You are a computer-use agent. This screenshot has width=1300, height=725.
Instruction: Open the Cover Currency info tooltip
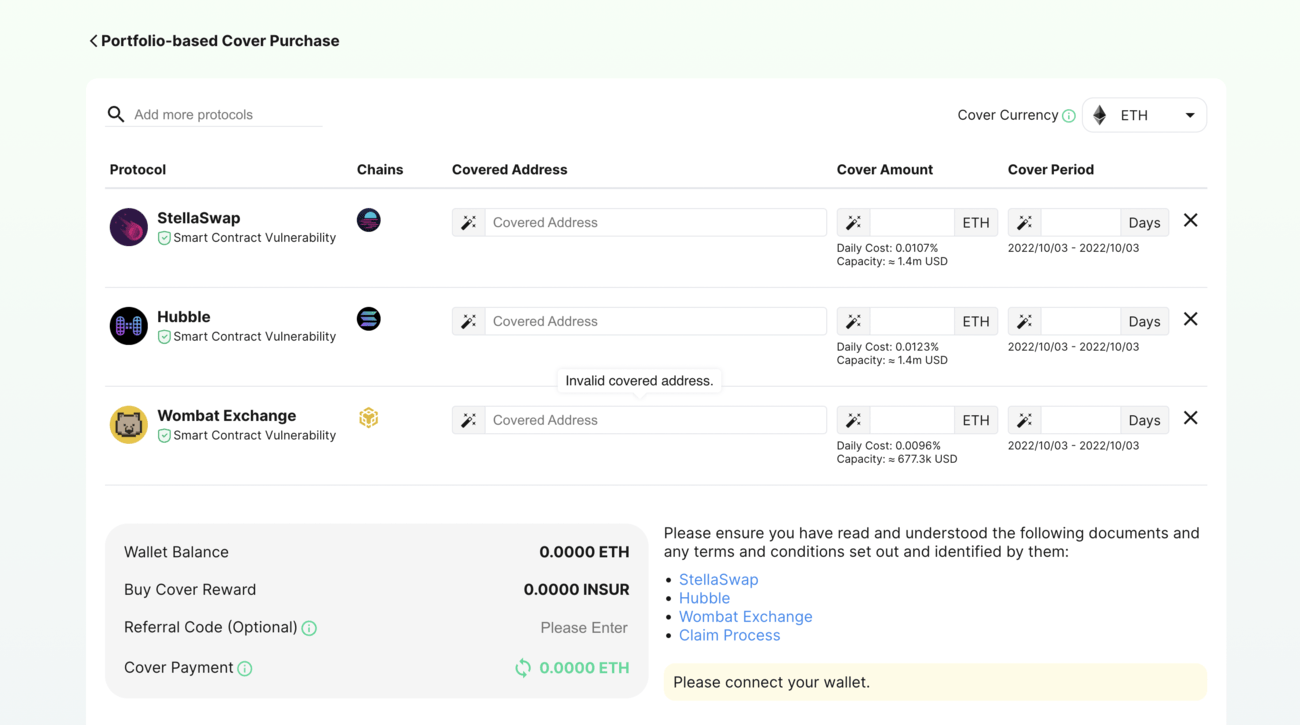tap(1069, 116)
